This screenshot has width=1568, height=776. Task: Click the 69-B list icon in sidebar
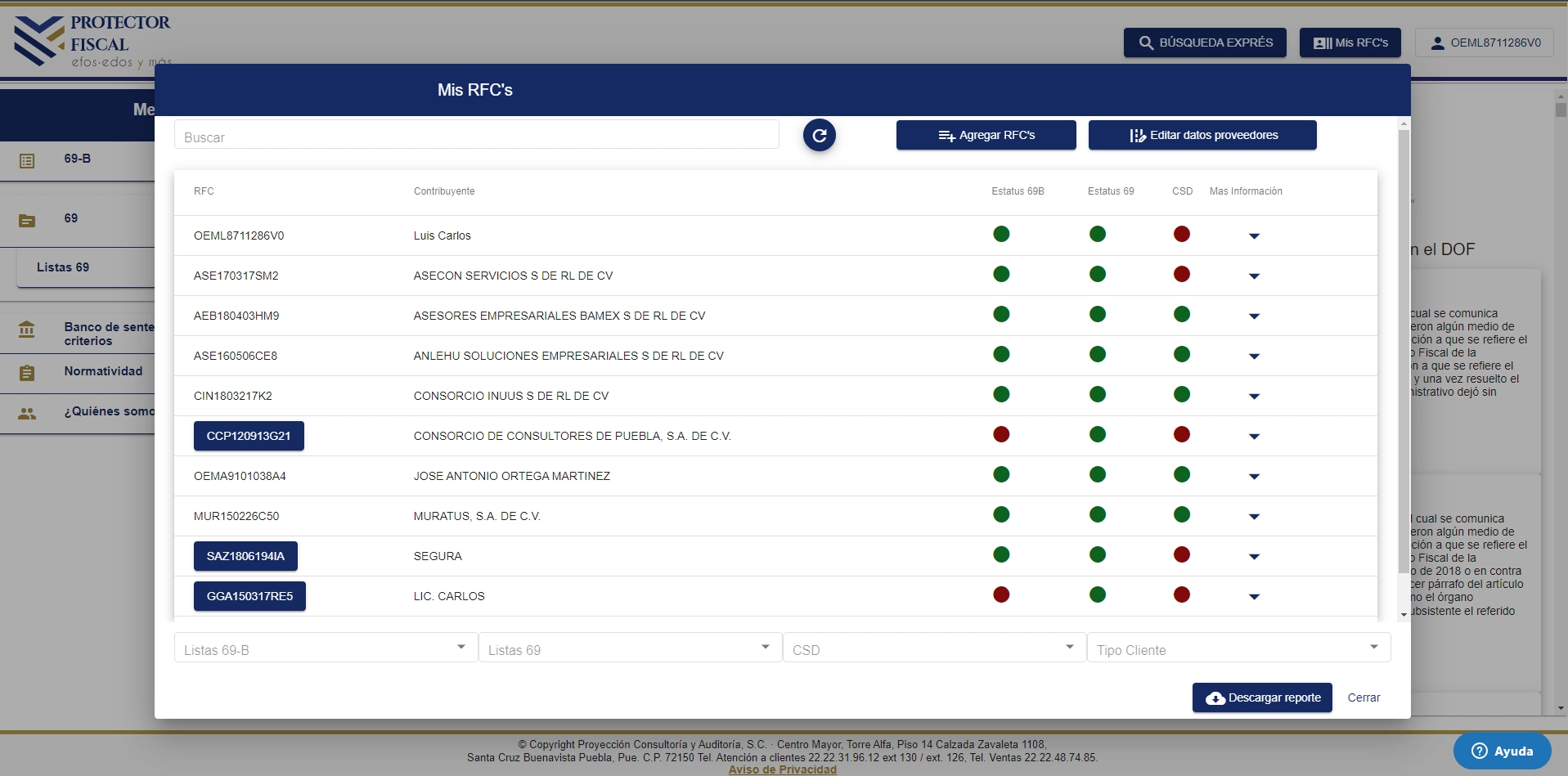click(x=27, y=161)
